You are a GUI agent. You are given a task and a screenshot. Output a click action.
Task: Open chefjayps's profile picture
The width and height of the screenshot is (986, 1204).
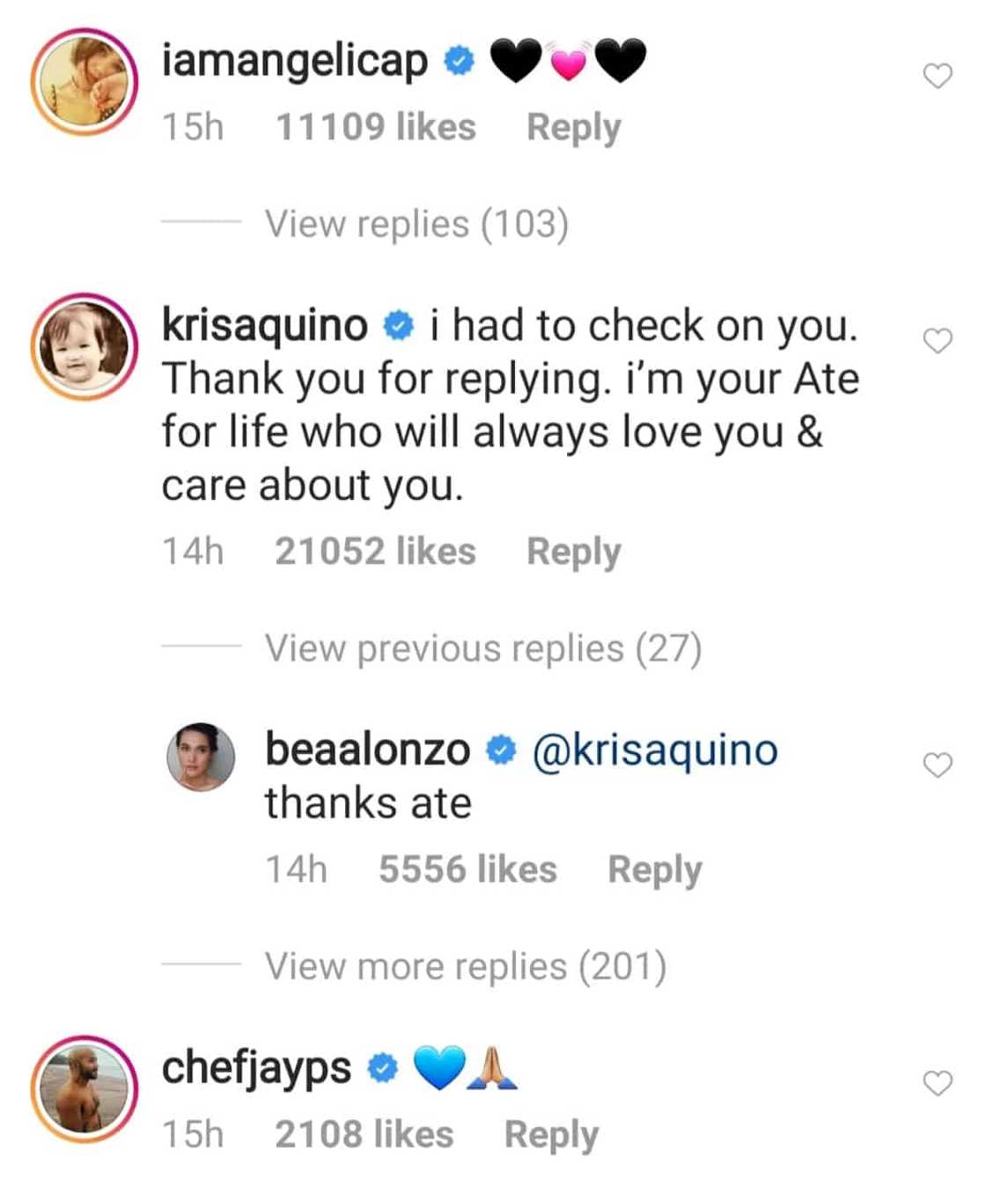(85, 1089)
